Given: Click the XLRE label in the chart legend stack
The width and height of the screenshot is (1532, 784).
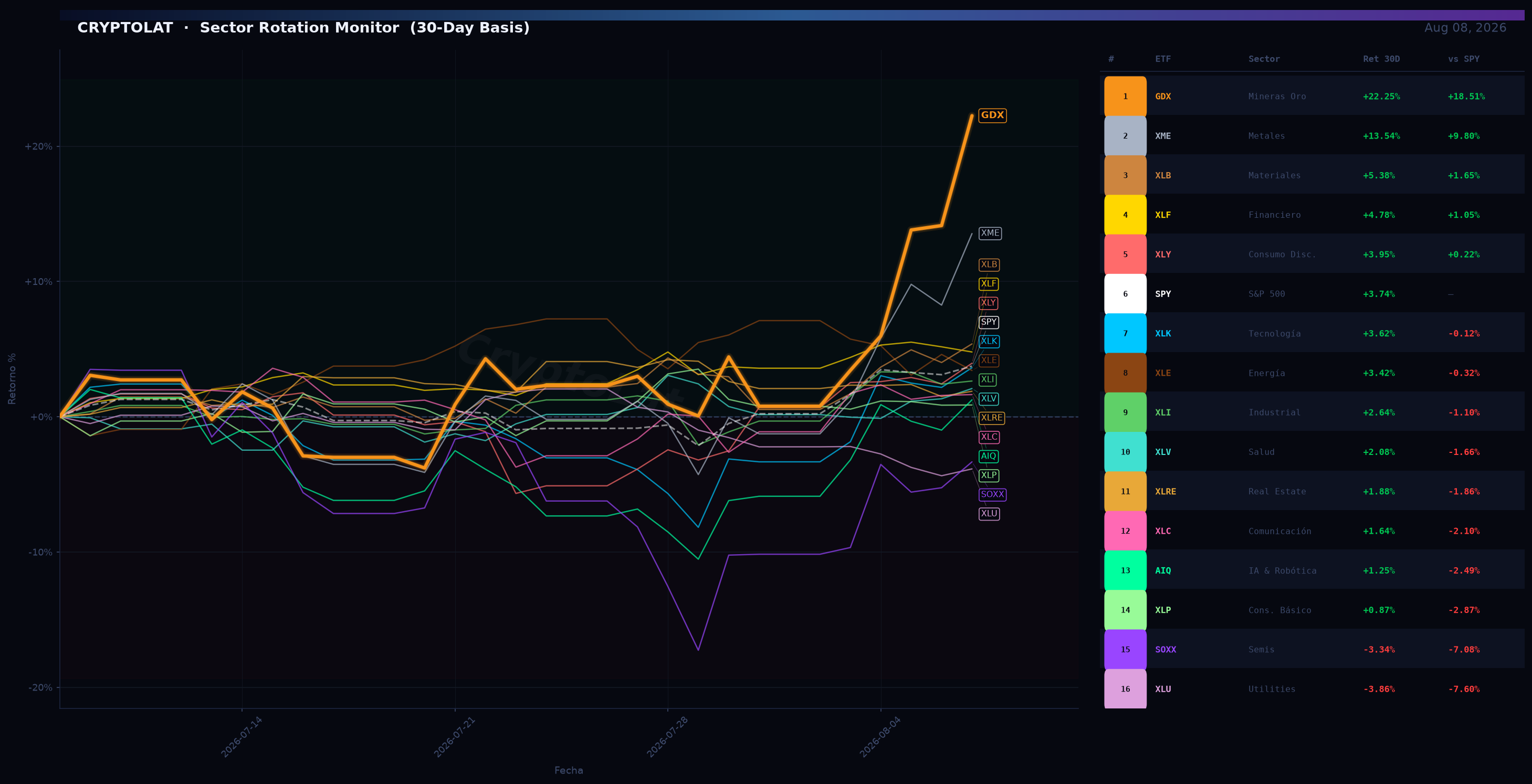Looking at the screenshot, I should point(991,418).
